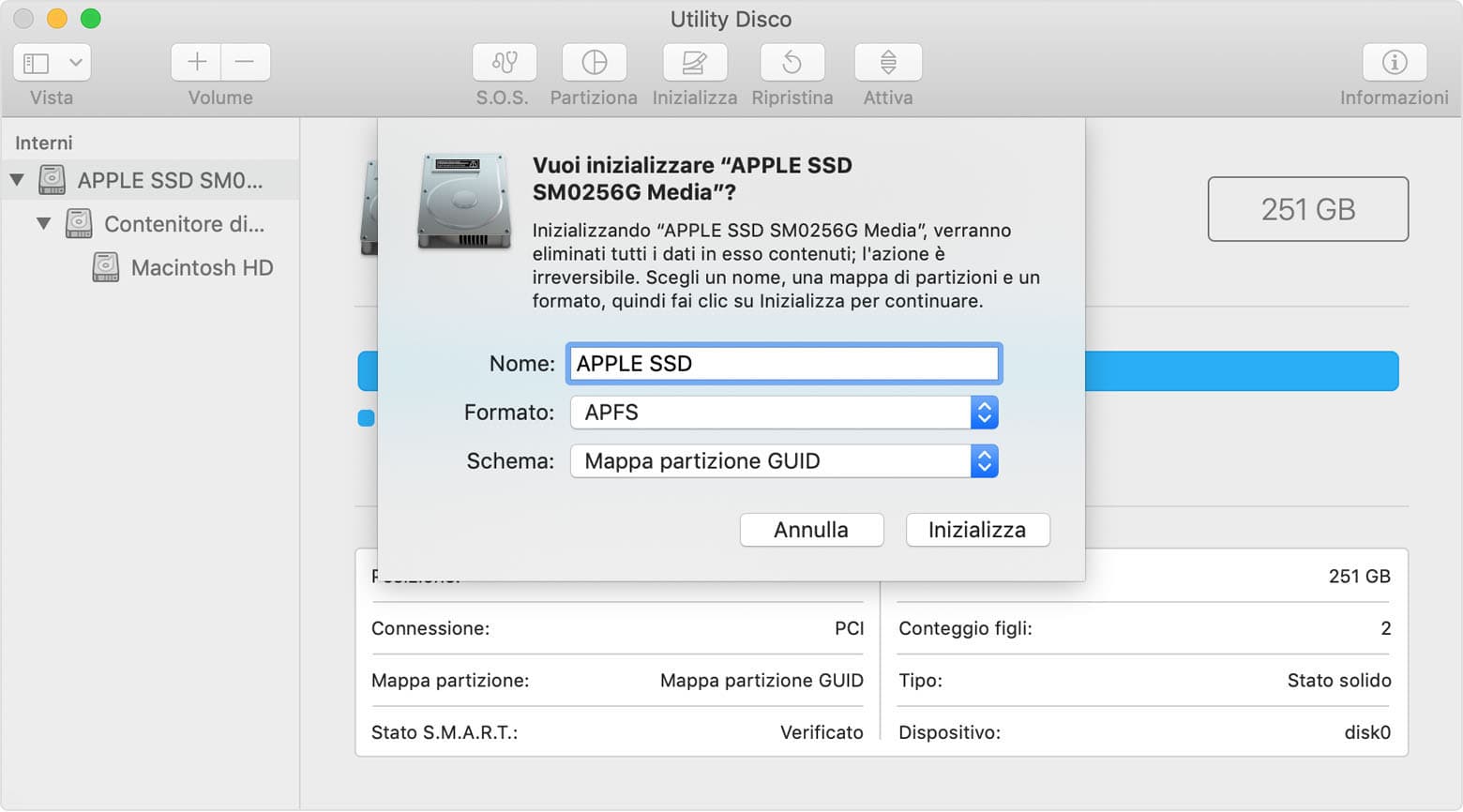The image size is (1463, 812).
Task: Click the Nome text field
Action: pos(784,364)
